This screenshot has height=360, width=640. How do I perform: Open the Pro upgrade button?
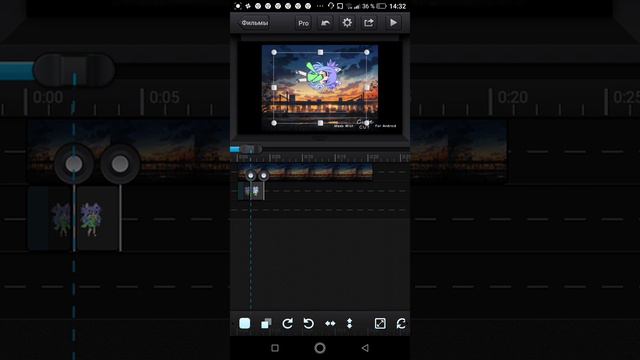click(x=303, y=23)
